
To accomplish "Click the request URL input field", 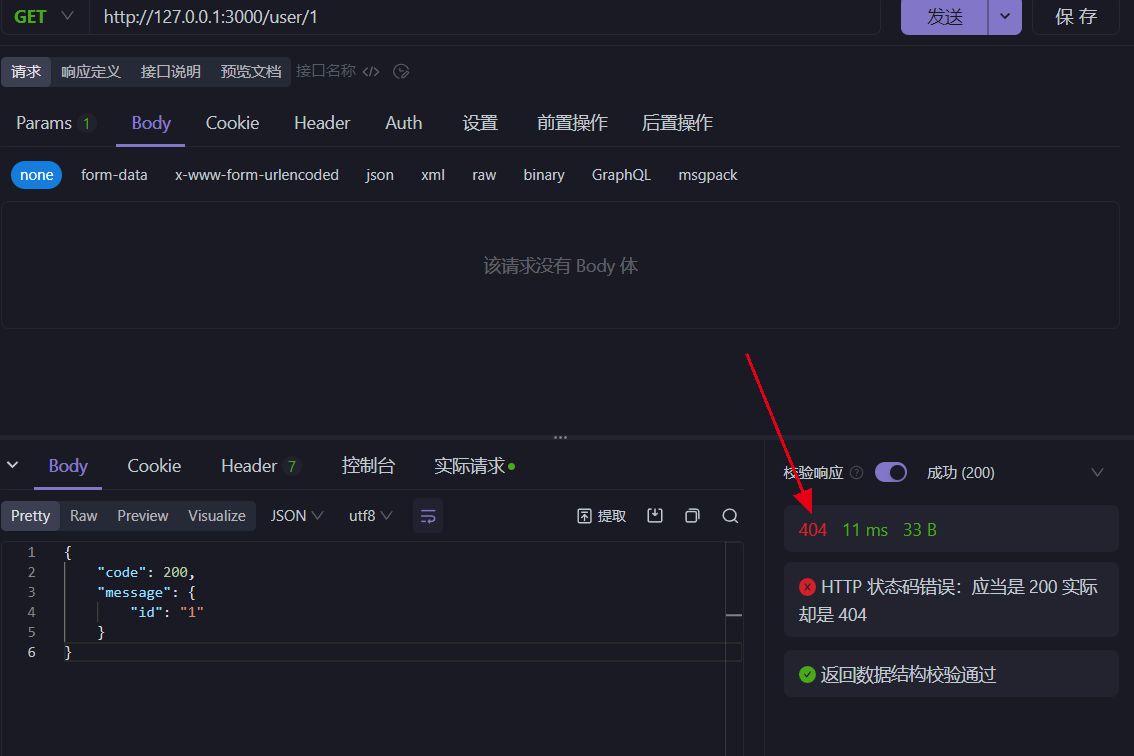I will (480, 16).
